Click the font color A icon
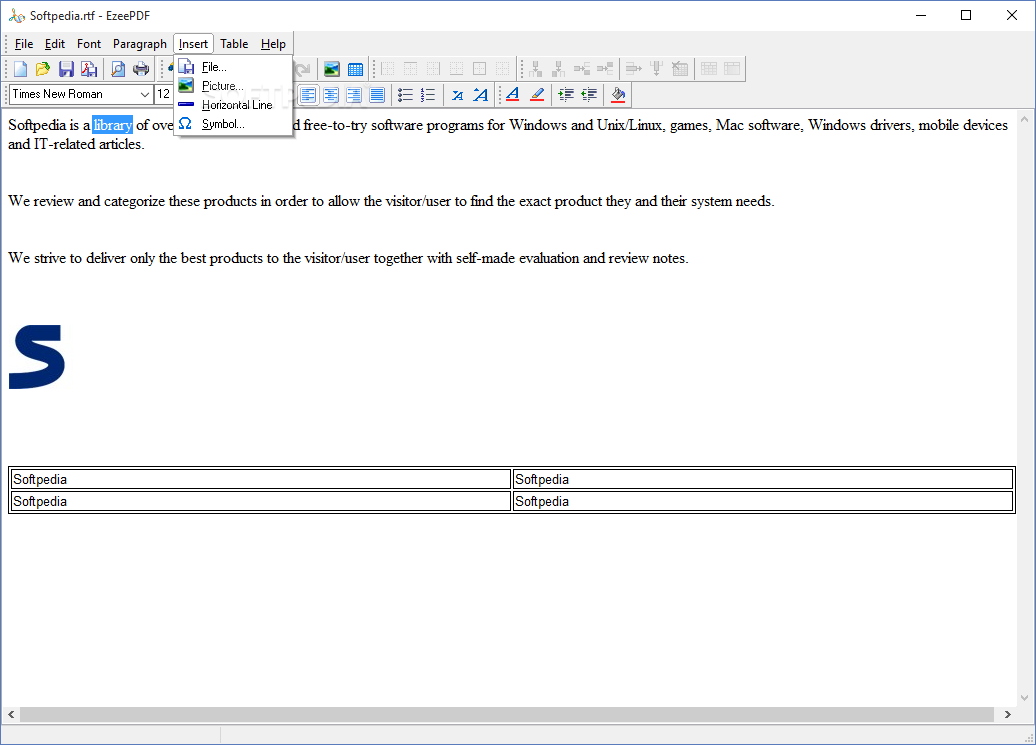 click(513, 95)
